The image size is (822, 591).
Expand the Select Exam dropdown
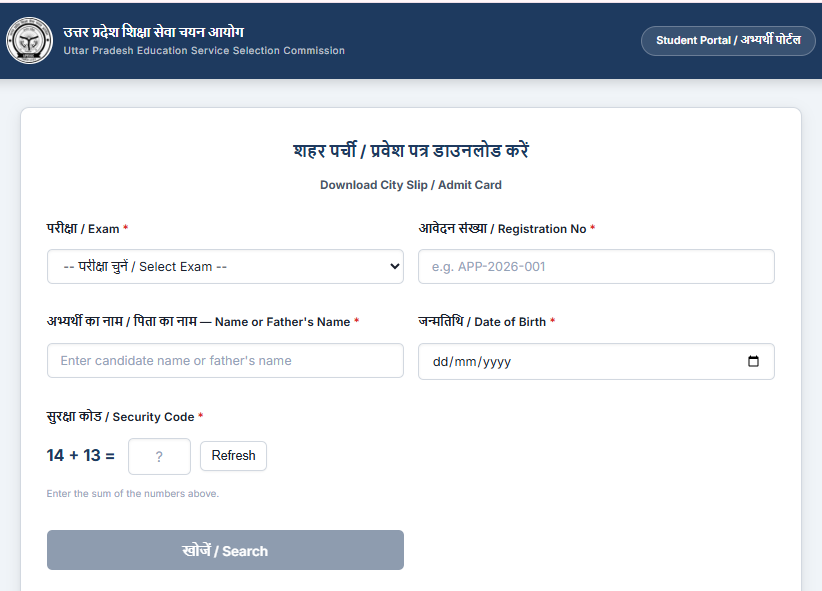225,267
